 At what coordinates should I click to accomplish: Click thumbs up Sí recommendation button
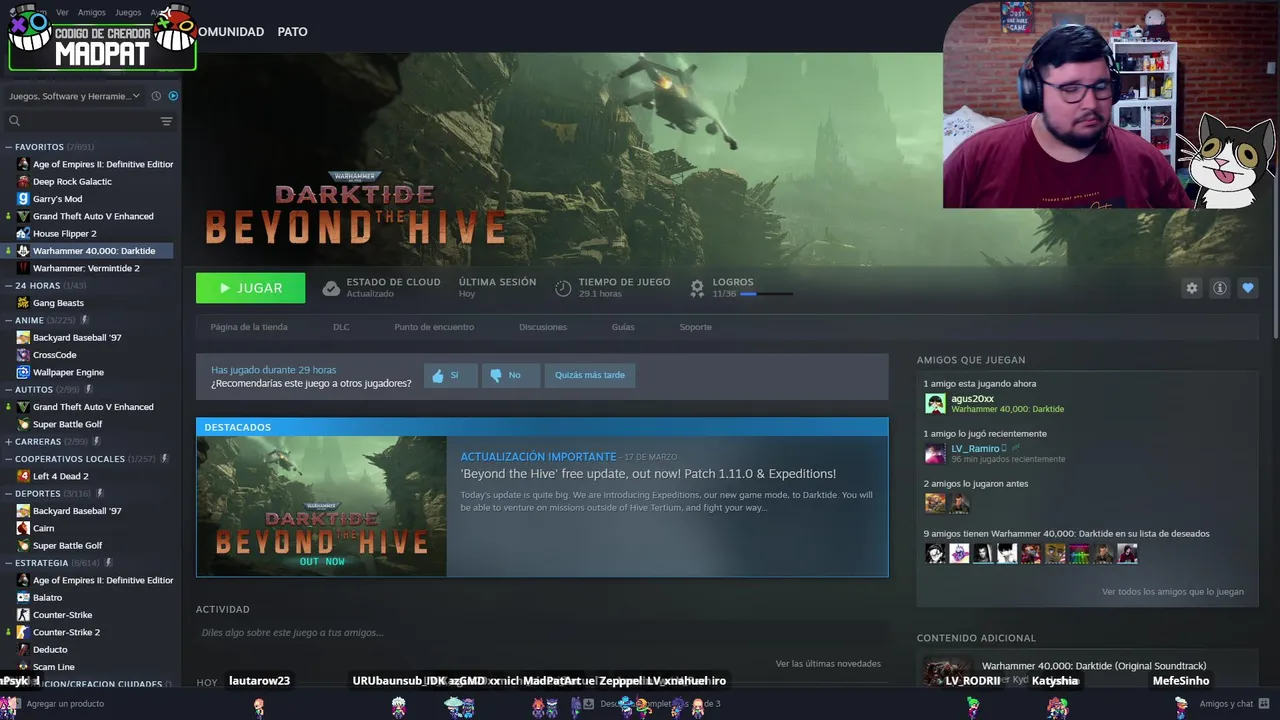(450, 375)
